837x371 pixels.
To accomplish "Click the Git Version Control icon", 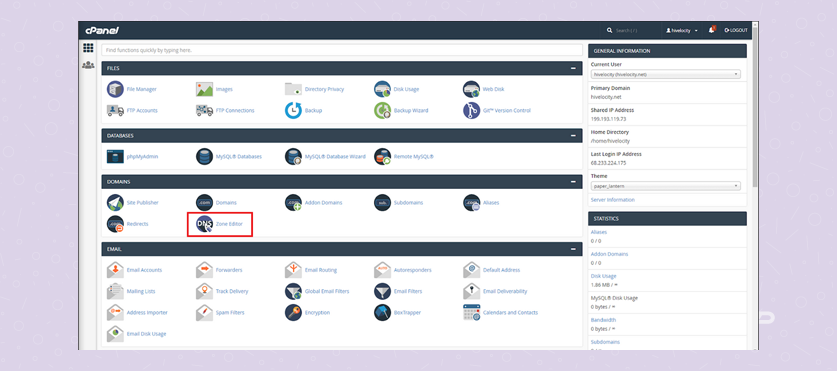I will (x=471, y=110).
